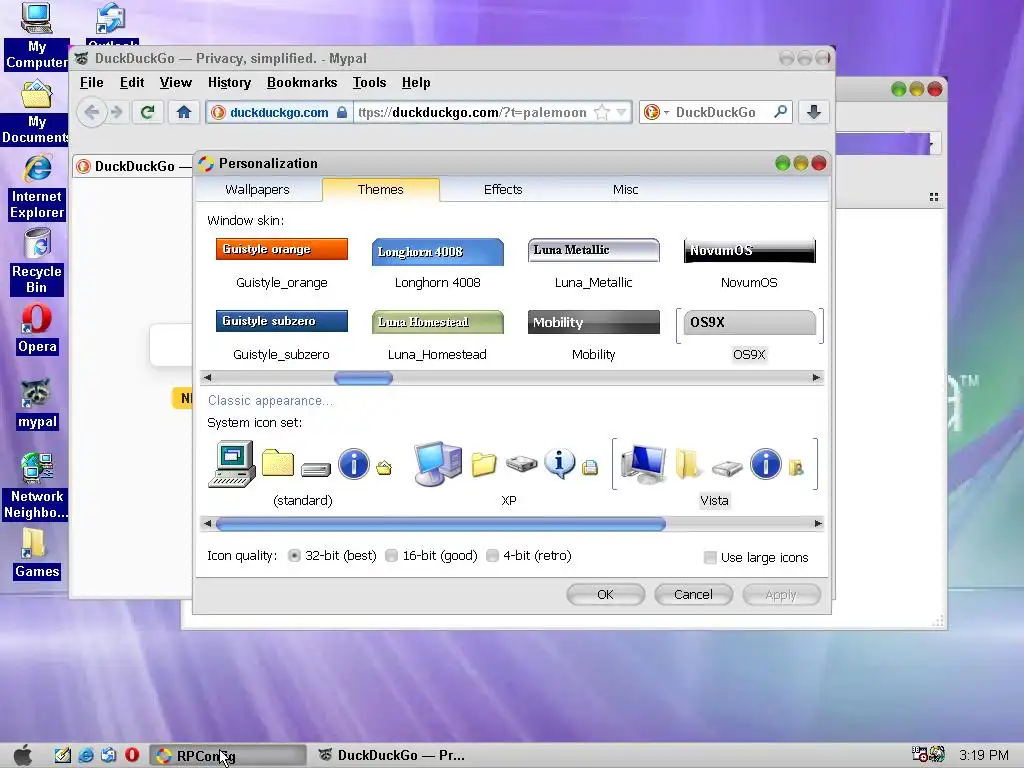Switch to the Wallpapers tab
The image size is (1024, 768).
[x=257, y=189]
